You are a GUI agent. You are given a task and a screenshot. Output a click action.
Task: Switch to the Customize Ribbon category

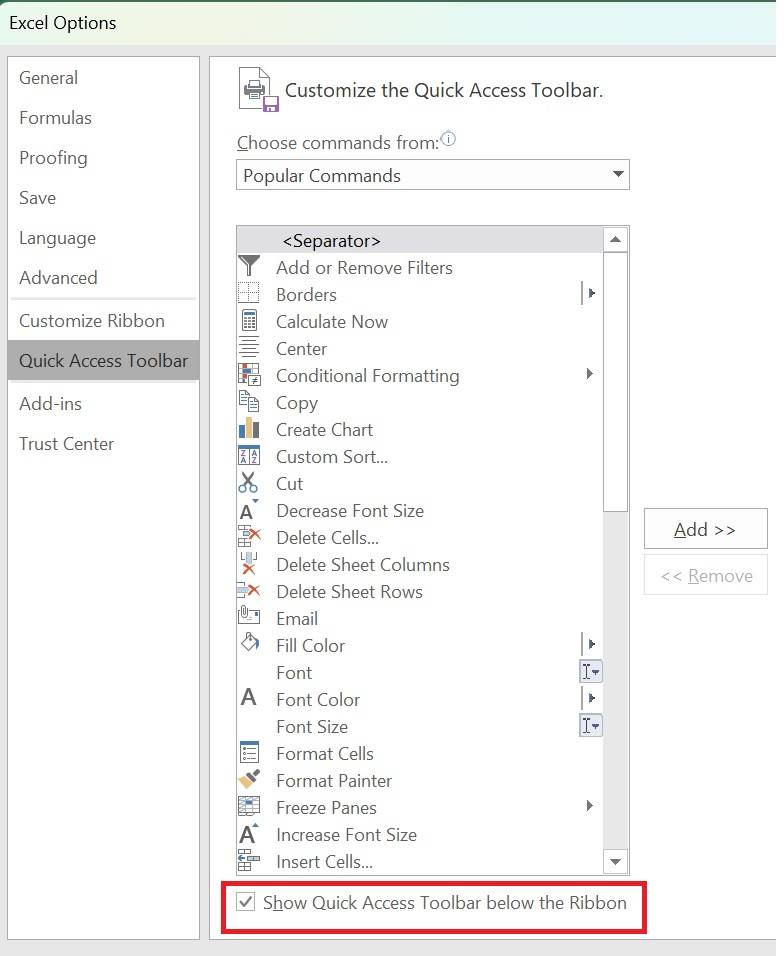92,321
